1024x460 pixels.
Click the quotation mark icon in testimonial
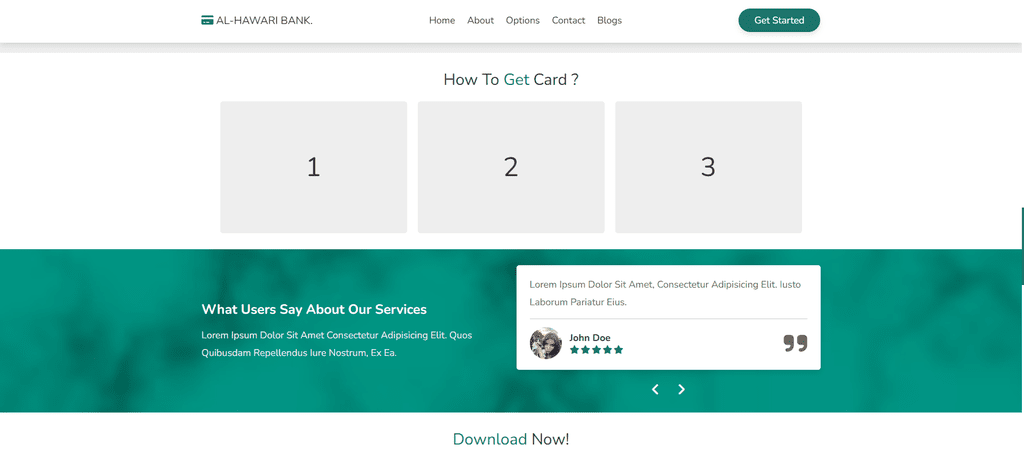click(795, 343)
